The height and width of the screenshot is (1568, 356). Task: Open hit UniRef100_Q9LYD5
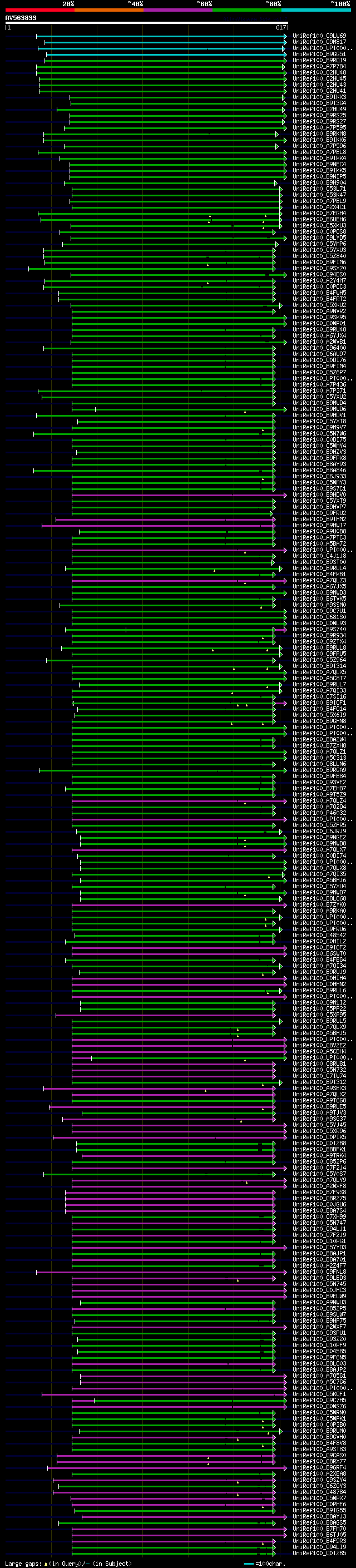[x=319, y=238]
